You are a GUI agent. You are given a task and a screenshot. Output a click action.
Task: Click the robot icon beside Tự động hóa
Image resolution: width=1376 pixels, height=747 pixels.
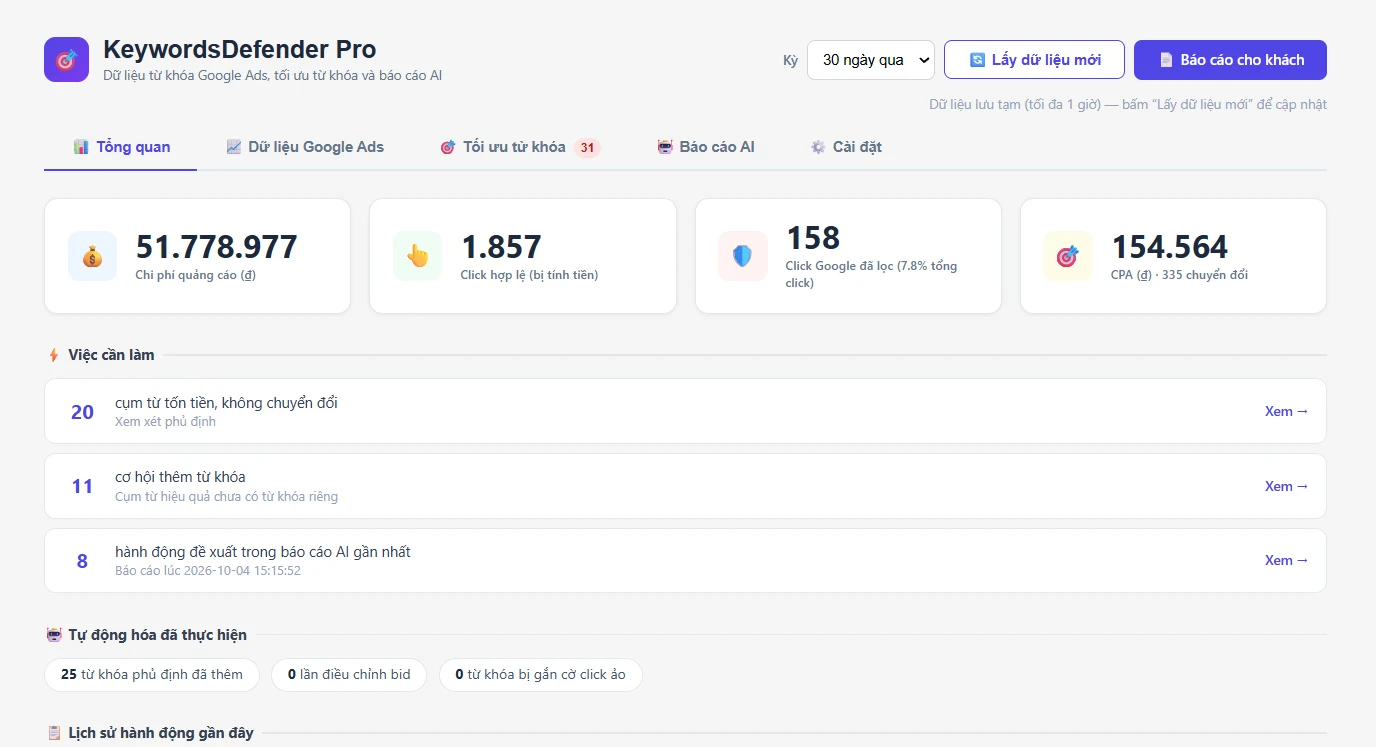pyautogui.click(x=54, y=635)
